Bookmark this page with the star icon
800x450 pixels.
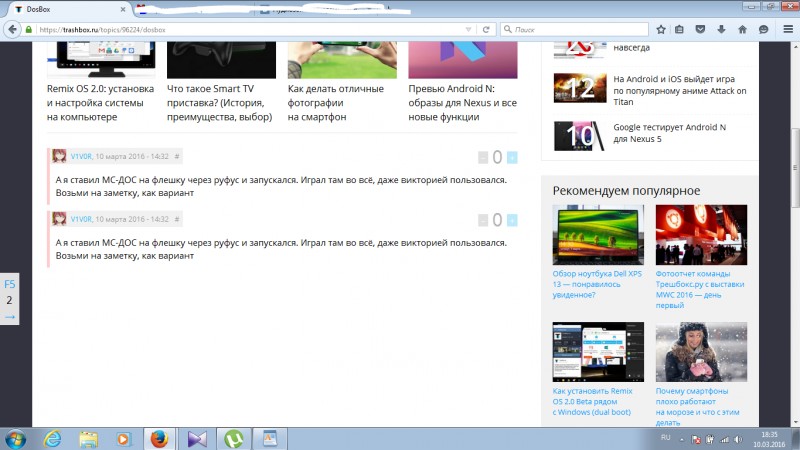(661, 30)
